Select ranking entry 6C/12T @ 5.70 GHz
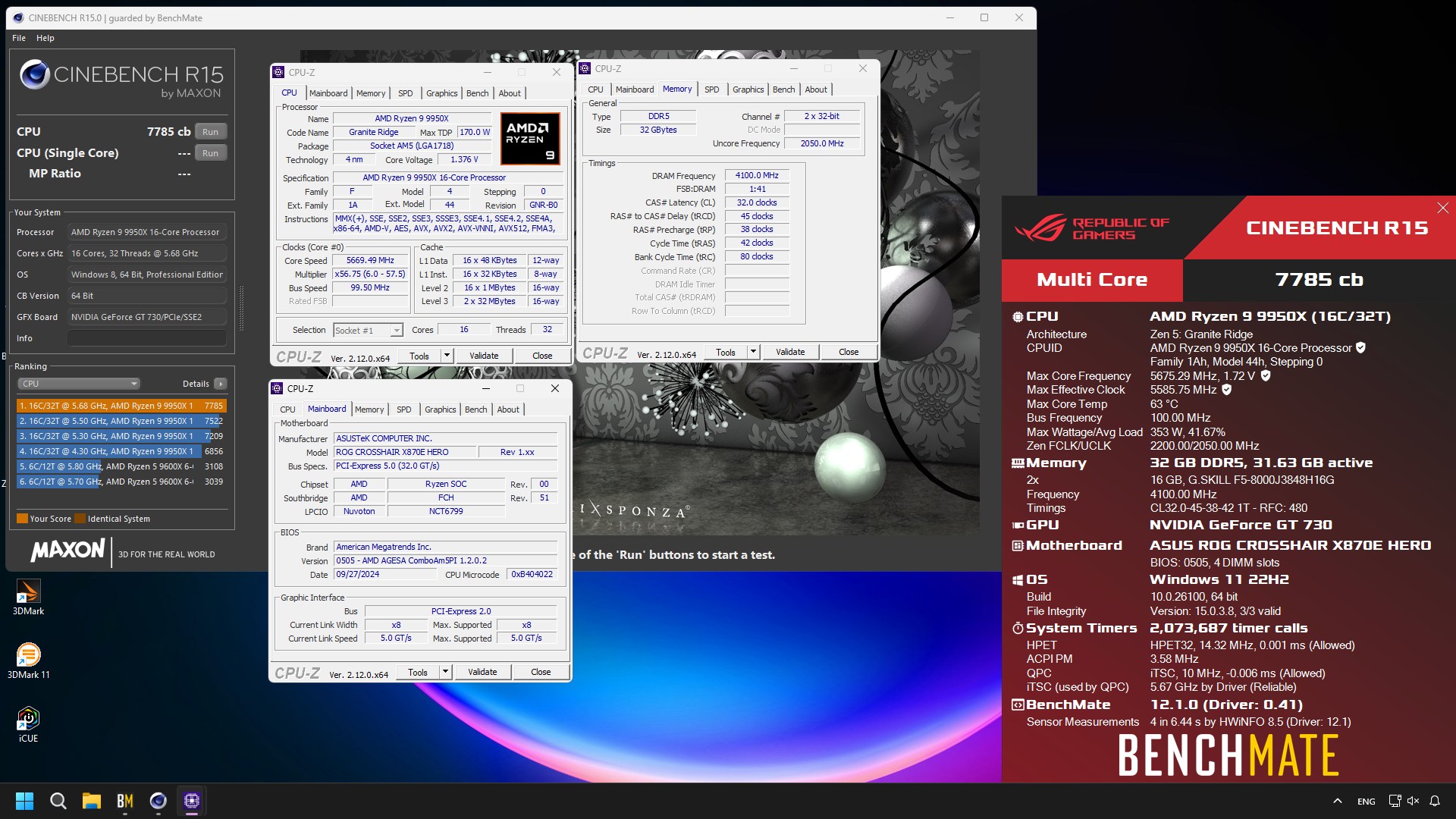 pyautogui.click(x=121, y=482)
